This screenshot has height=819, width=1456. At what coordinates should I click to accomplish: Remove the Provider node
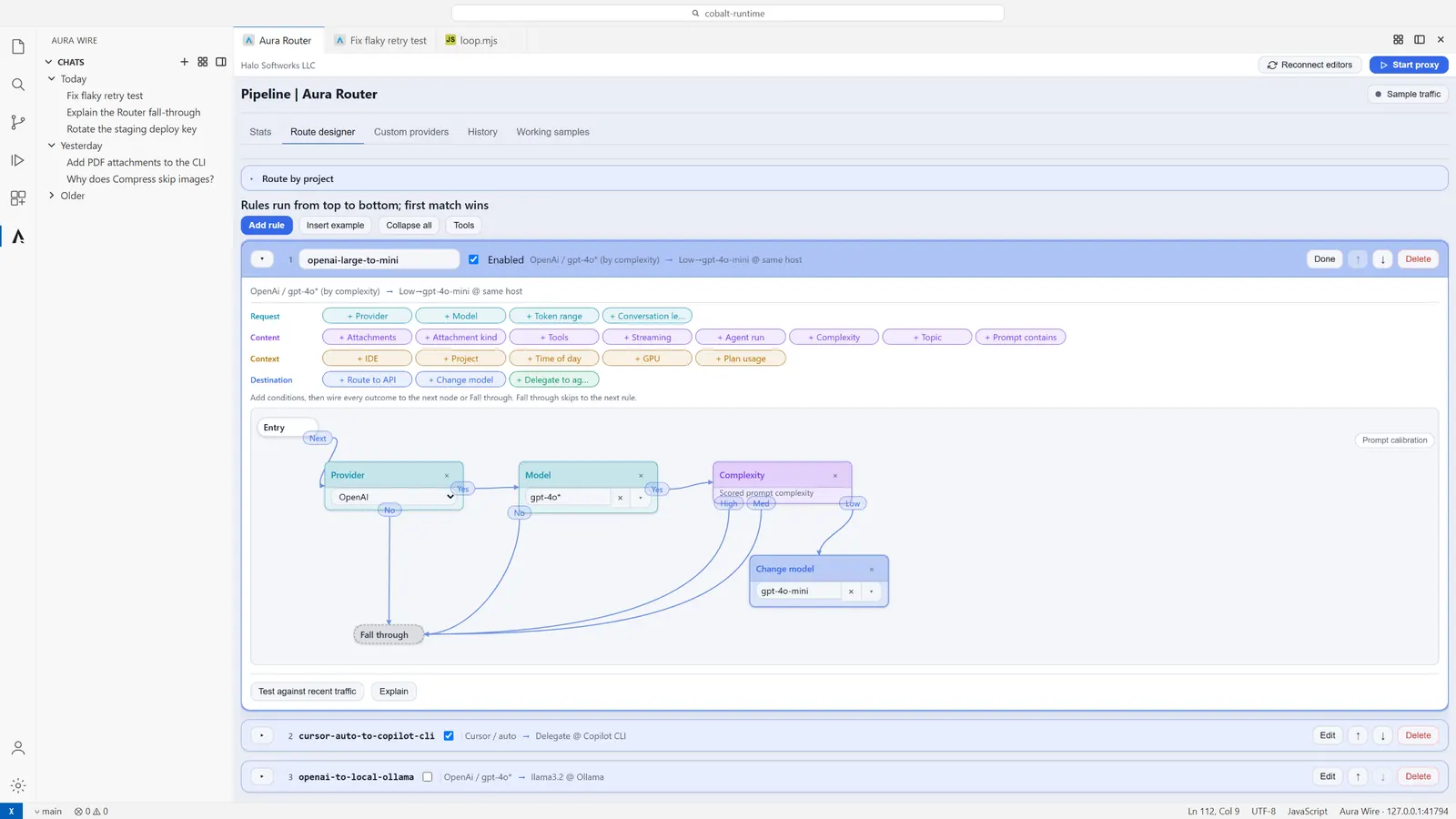(447, 476)
